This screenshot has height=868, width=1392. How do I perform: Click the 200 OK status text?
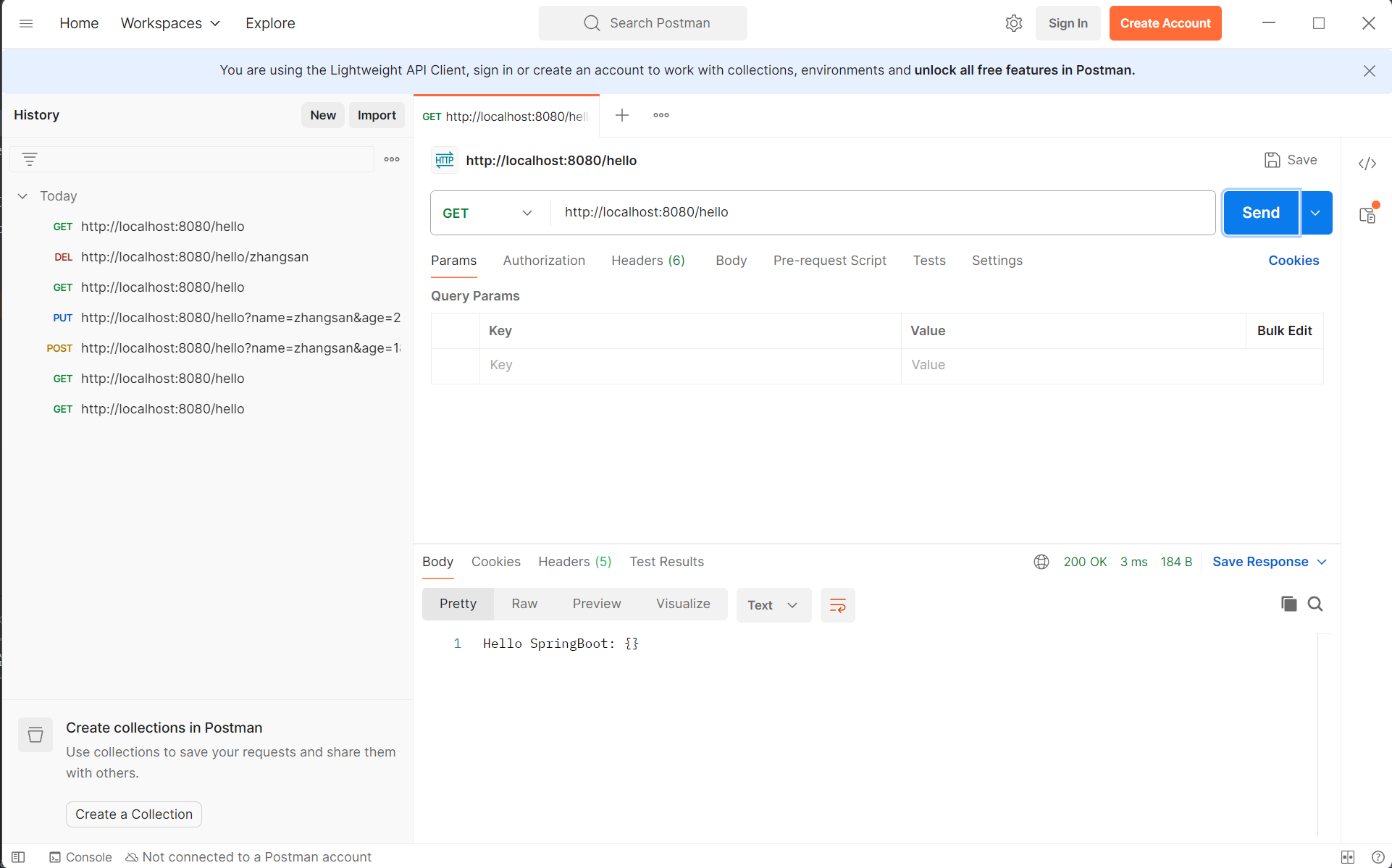[x=1085, y=562]
